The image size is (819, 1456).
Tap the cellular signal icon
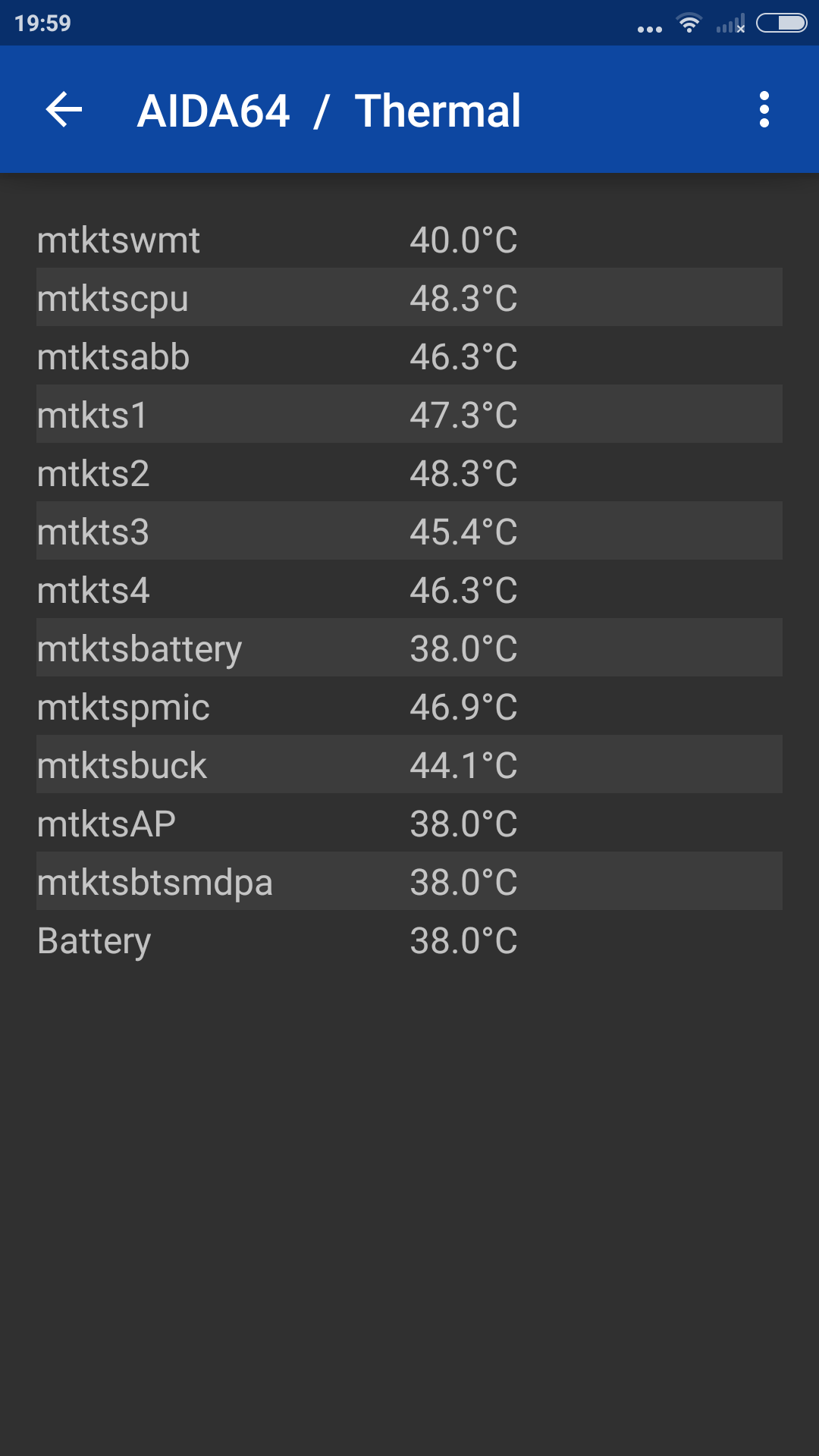point(730,25)
